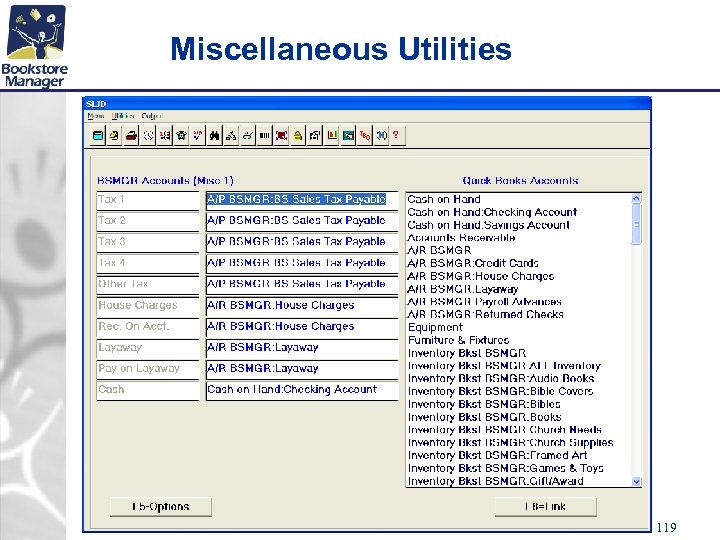Open the Menu menu
Viewport: 720px width, 540px height.
tap(96, 116)
